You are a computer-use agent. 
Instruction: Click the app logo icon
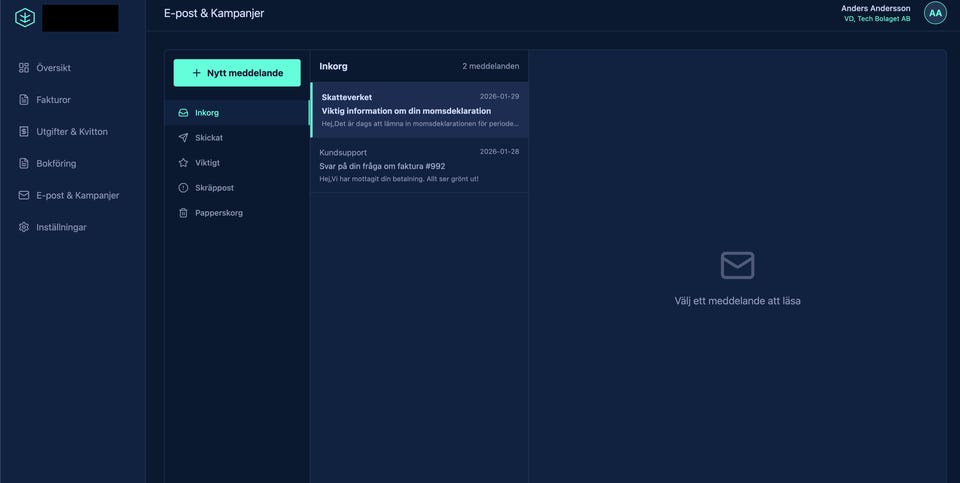tap(24, 18)
